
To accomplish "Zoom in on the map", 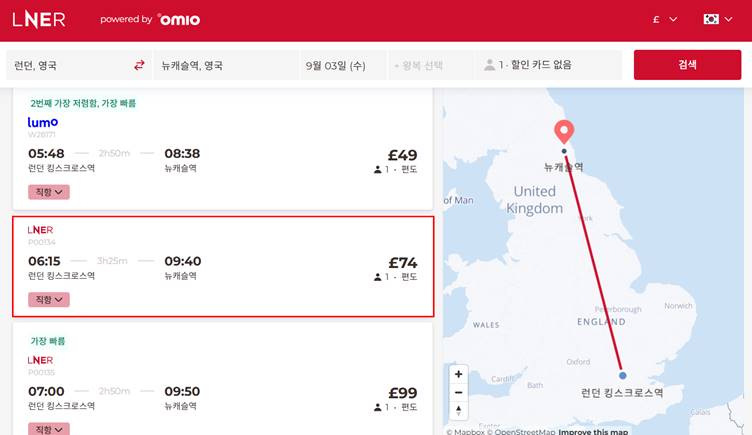I will (458, 374).
